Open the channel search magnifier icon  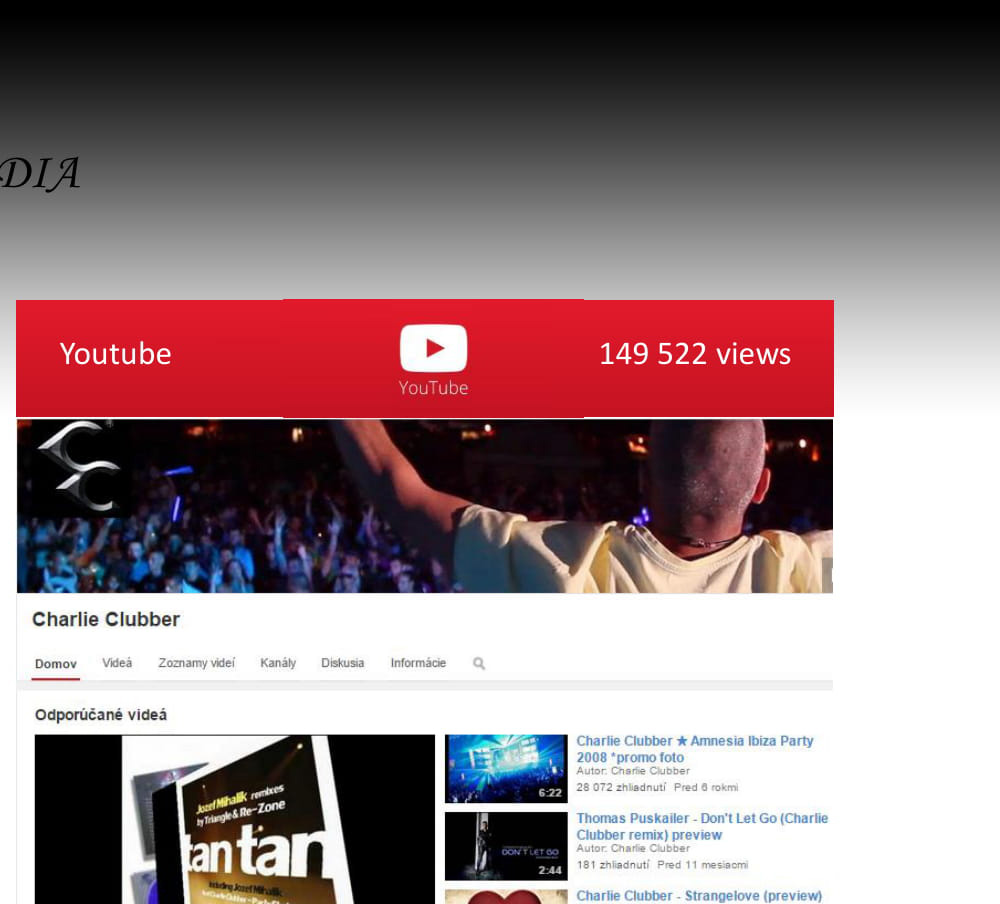tap(479, 663)
